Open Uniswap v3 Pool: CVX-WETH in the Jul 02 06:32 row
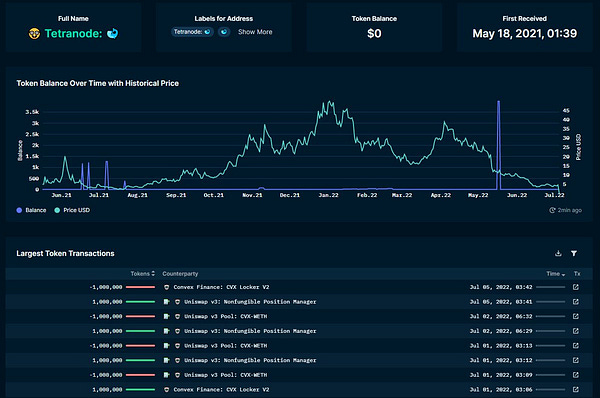This screenshot has height=398, width=600. 225,316
